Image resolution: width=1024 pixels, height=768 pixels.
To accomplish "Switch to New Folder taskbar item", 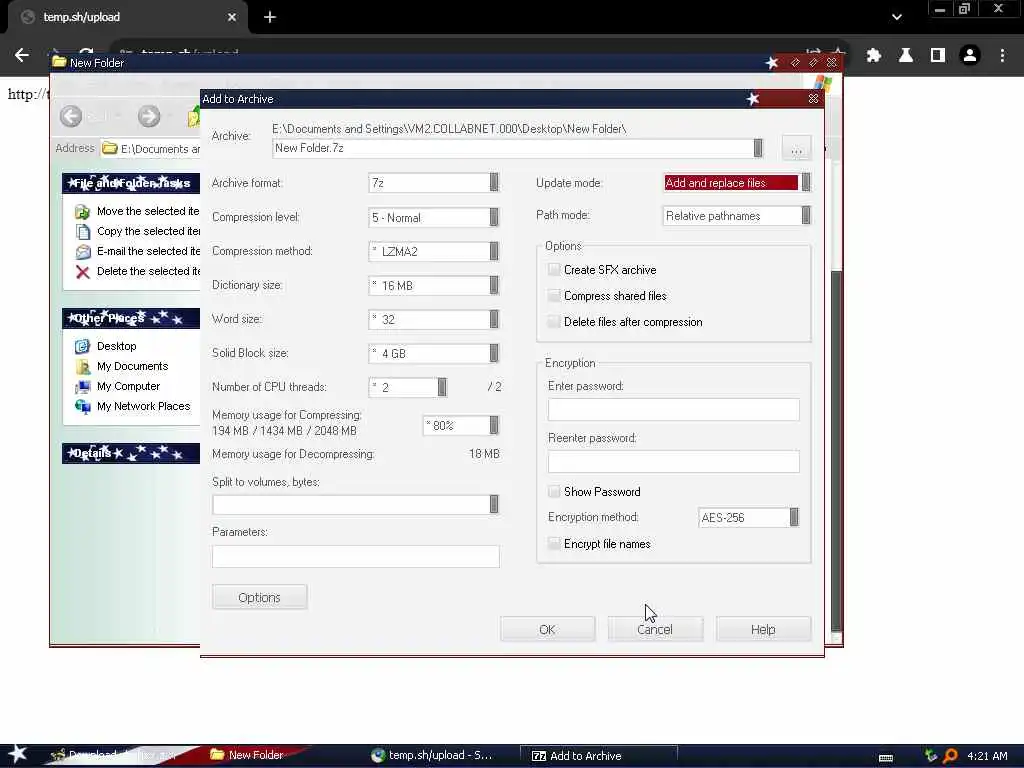I will point(253,755).
